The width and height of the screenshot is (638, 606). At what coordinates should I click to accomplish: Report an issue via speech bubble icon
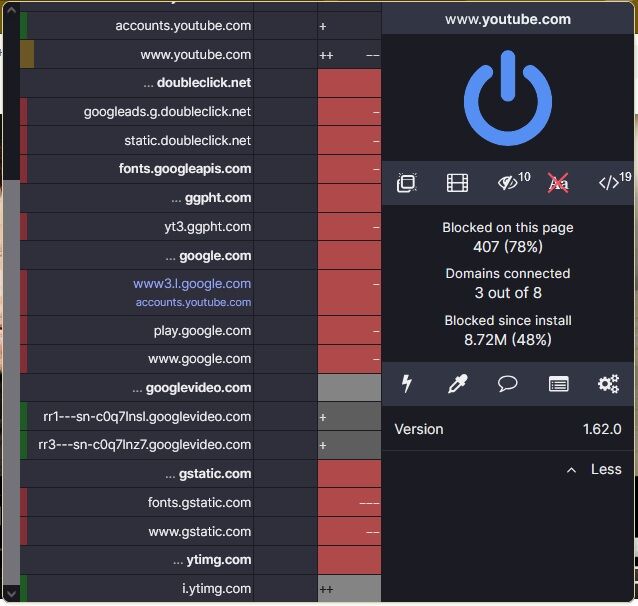(508, 383)
